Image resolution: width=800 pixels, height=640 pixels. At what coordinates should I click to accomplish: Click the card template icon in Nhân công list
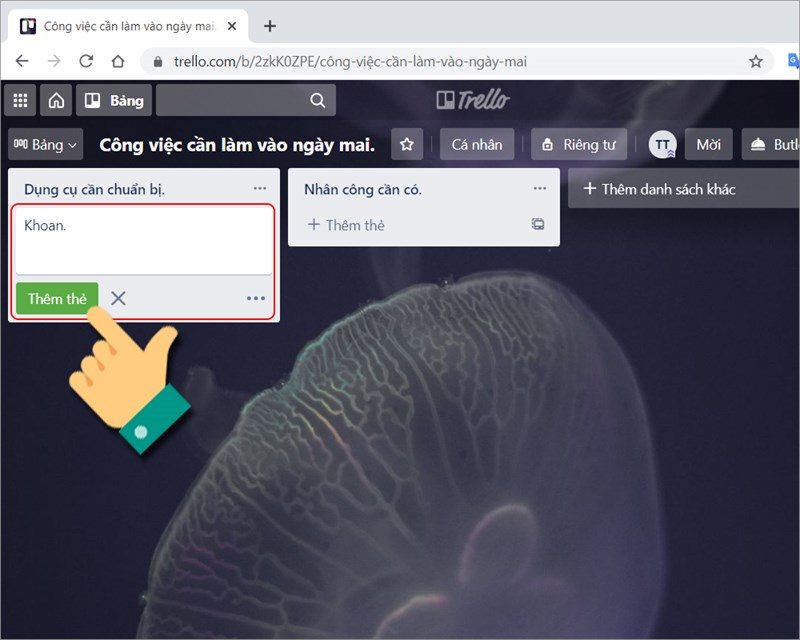(538, 225)
